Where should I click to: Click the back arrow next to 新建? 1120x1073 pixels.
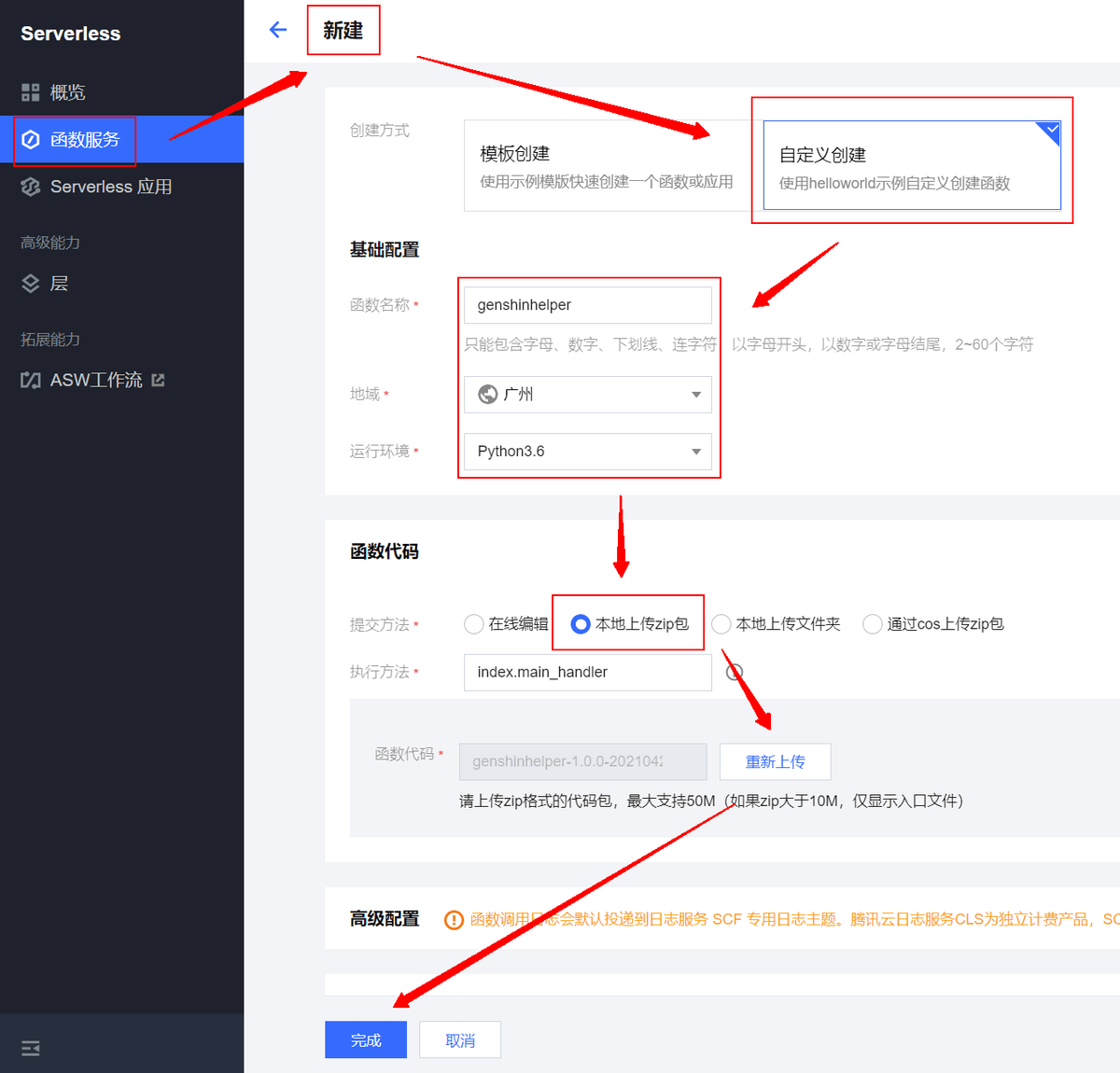tap(277, 30)
